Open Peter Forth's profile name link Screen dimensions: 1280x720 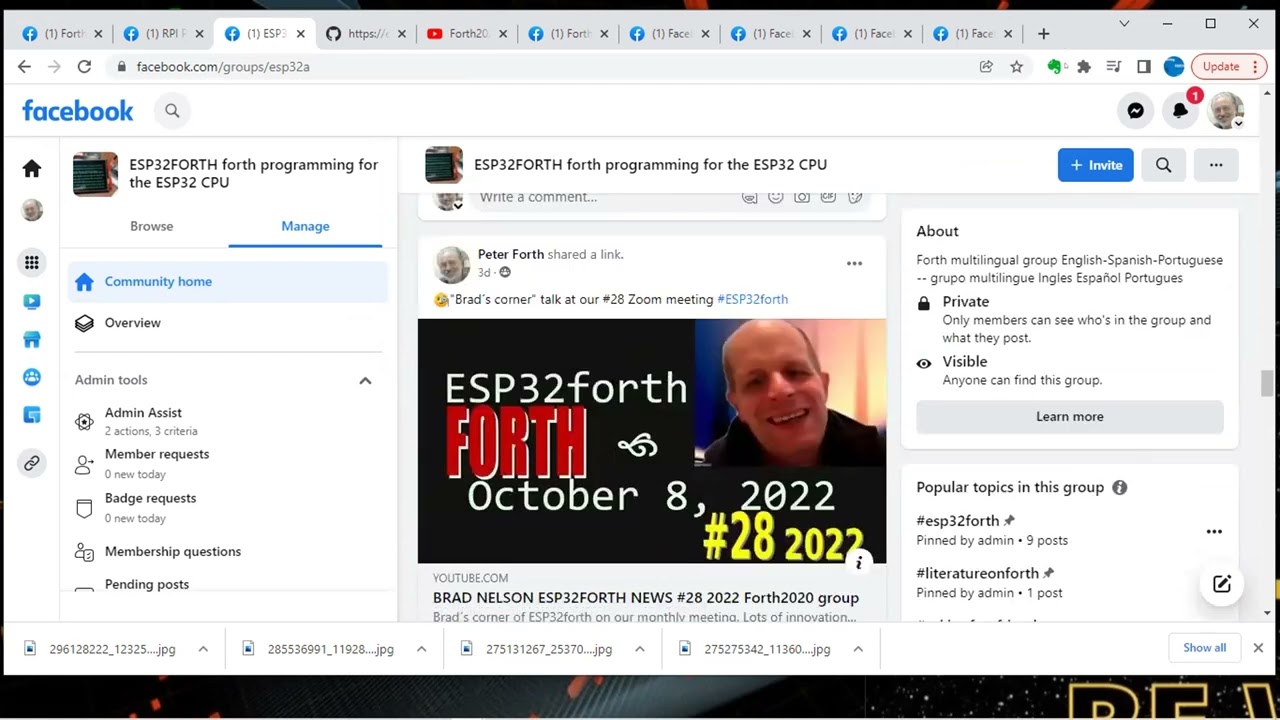[511, 254]
